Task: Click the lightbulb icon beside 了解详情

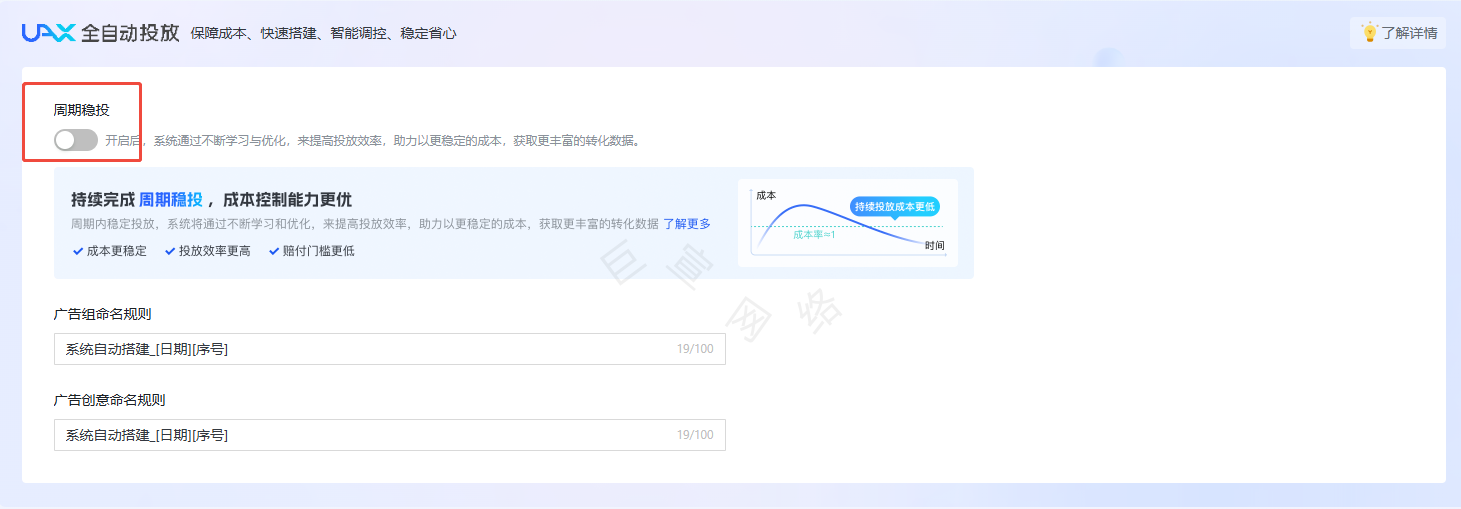Action: pyautogui.click(x=1370, y=32)
